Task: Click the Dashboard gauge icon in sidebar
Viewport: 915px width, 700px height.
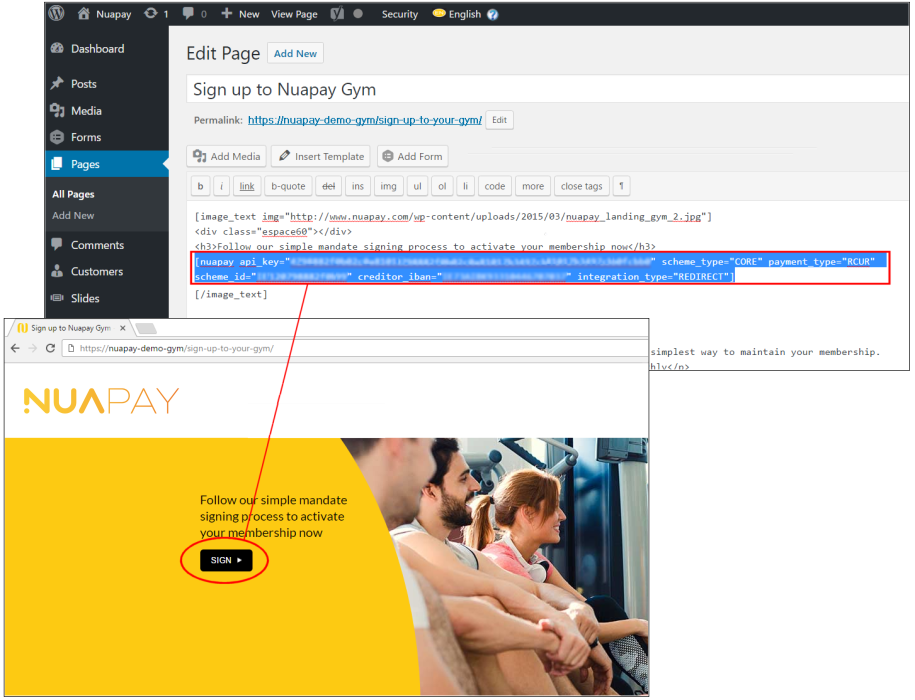Action: pyautogui.click(x=57, y=48)
